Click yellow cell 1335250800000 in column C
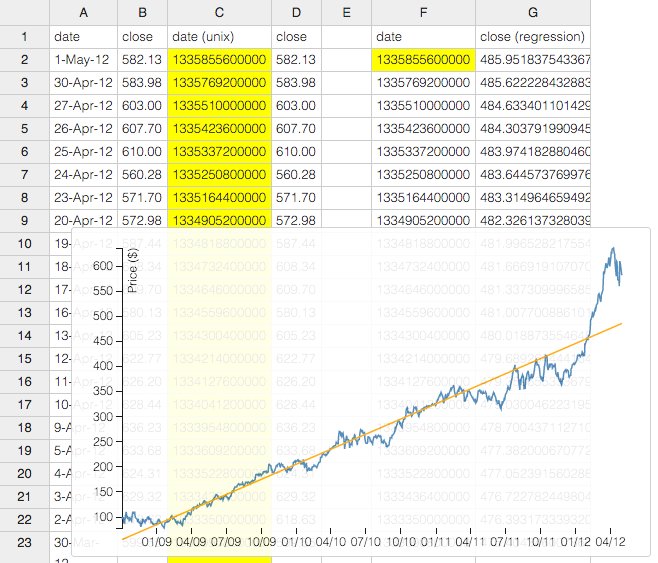The height and width of the screenshot is (563, 658). click(x=219, y=175)
